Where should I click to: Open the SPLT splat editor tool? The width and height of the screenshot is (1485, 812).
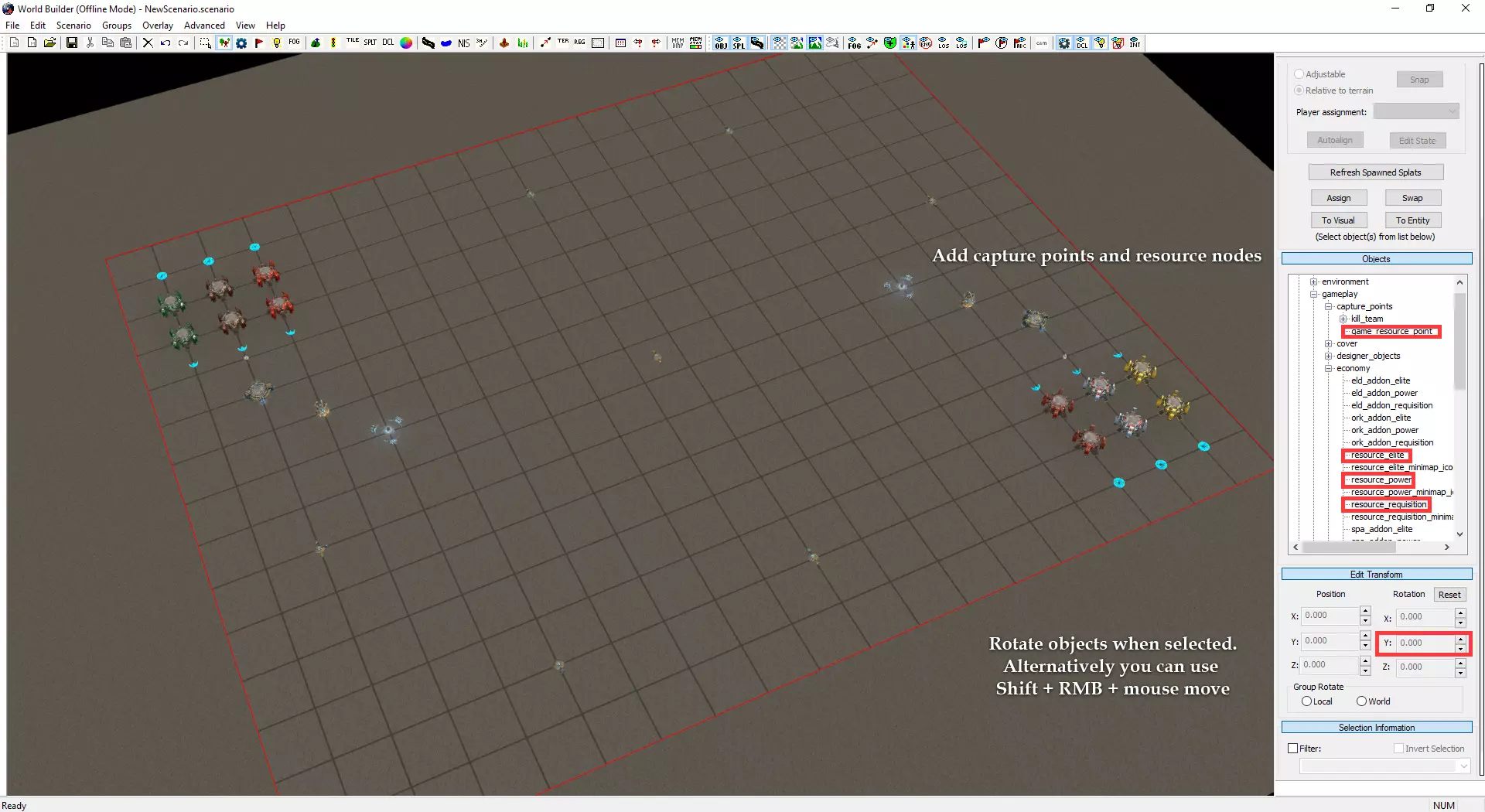(370, 43)
